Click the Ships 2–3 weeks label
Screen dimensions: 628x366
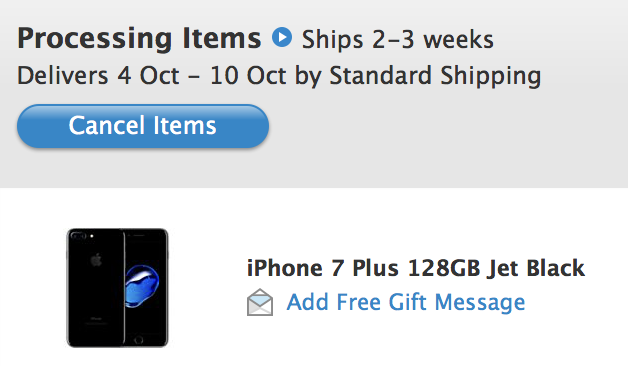[398, 40]
